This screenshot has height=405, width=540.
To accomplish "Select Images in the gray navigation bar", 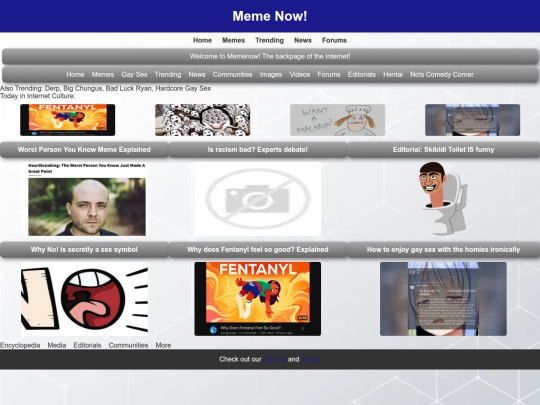I will (271, 74).
